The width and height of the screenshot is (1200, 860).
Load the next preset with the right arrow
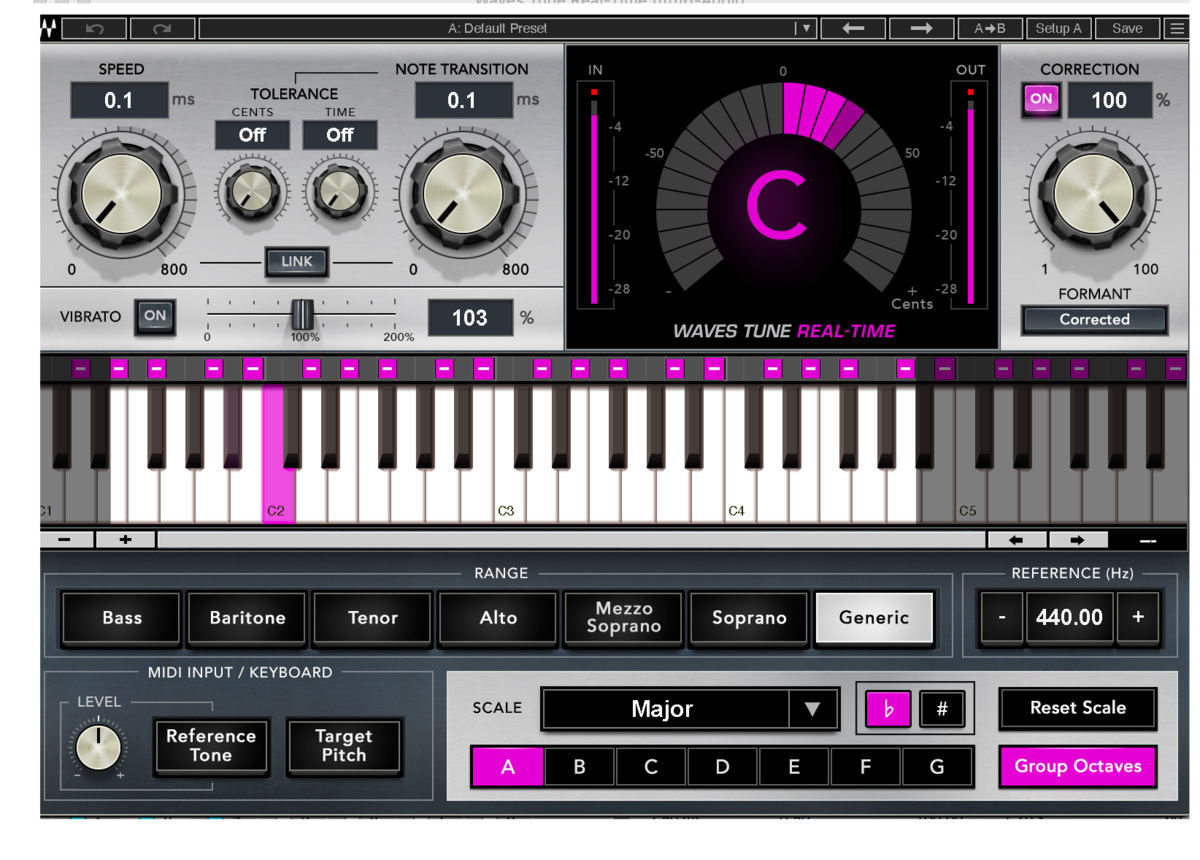coord(921,28)
